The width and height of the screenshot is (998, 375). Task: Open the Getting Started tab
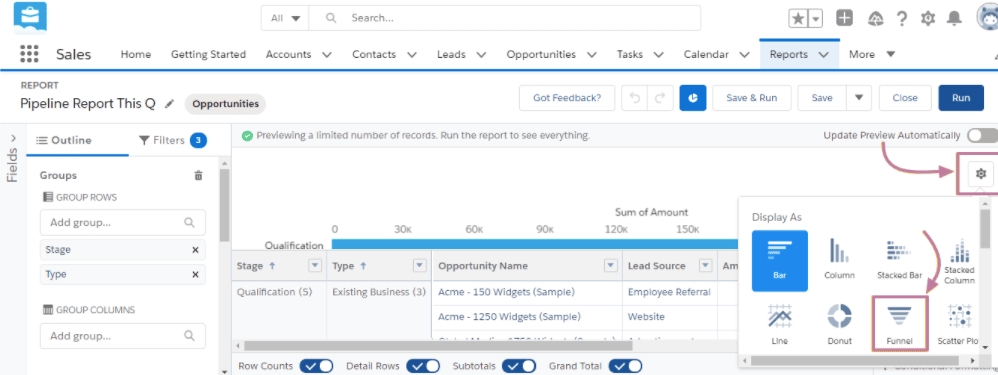208,55
